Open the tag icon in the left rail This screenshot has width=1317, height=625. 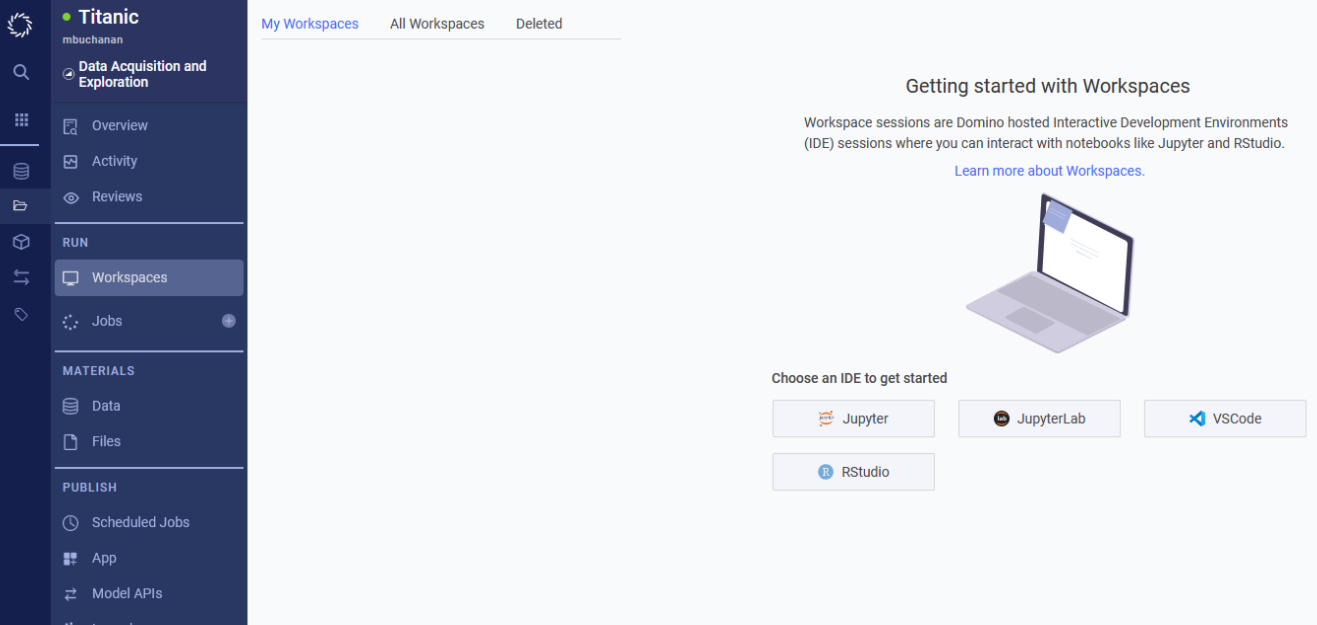tap(21, 314)
